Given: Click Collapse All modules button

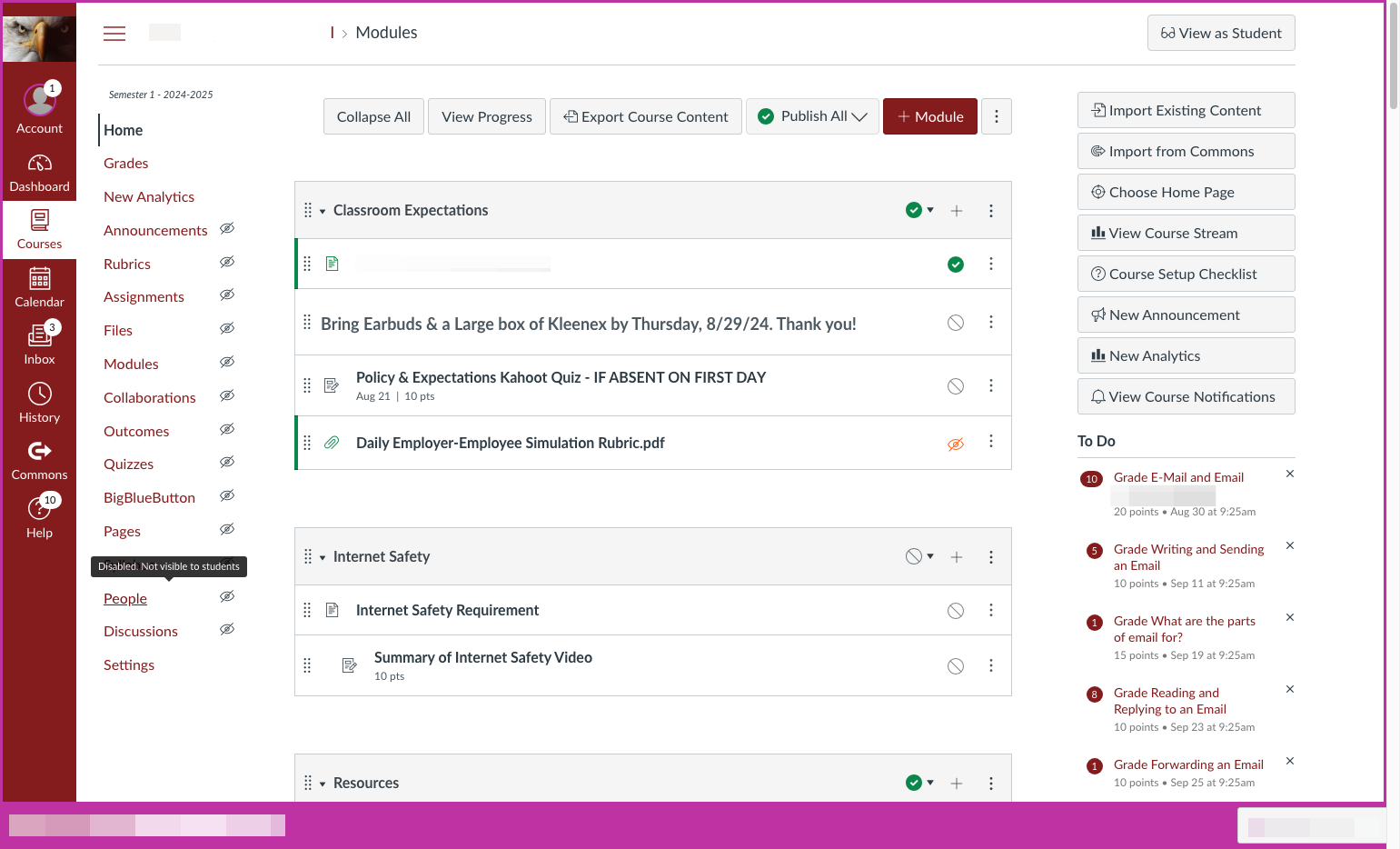Looking at the screenshot, I should coord(373,116).
